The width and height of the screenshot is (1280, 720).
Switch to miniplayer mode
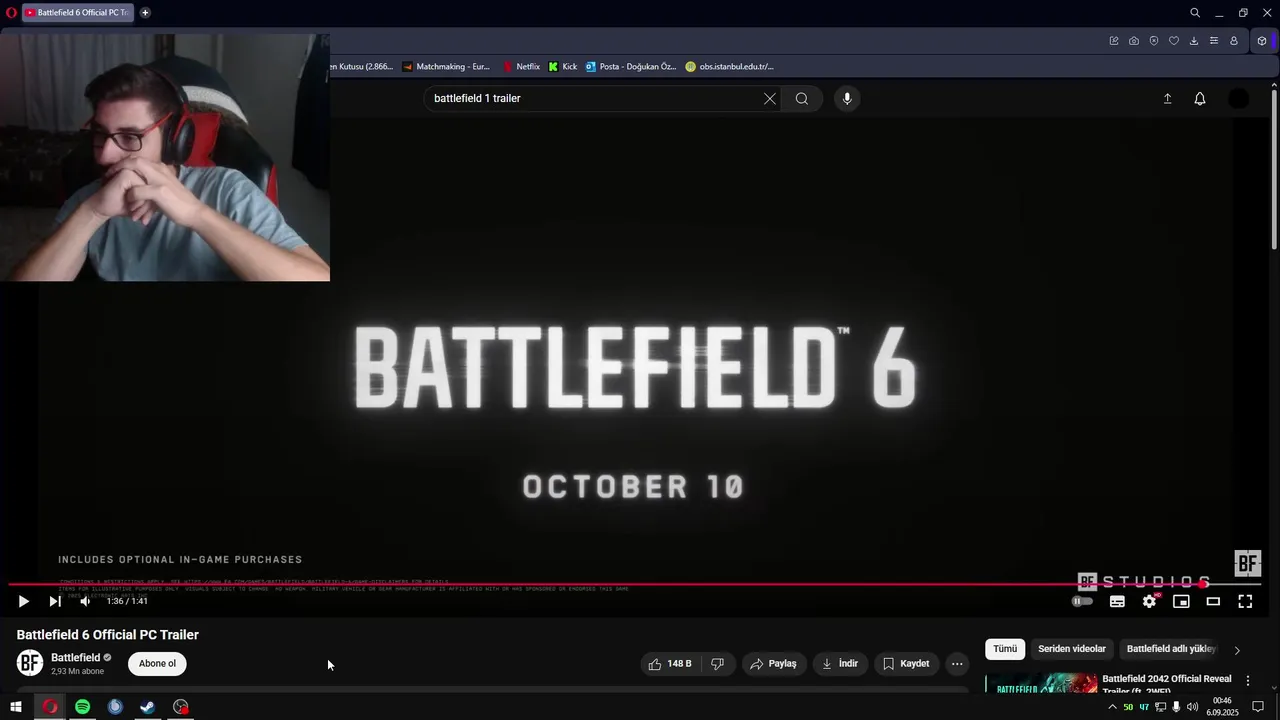tap(1181, 601)
